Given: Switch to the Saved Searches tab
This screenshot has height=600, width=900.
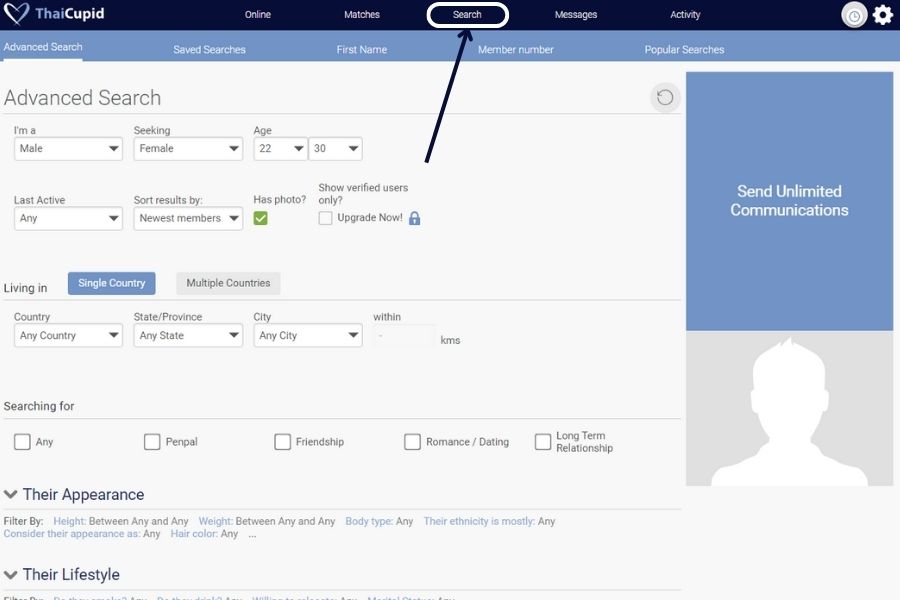Looking at the screenshot, I should point(209,49).
